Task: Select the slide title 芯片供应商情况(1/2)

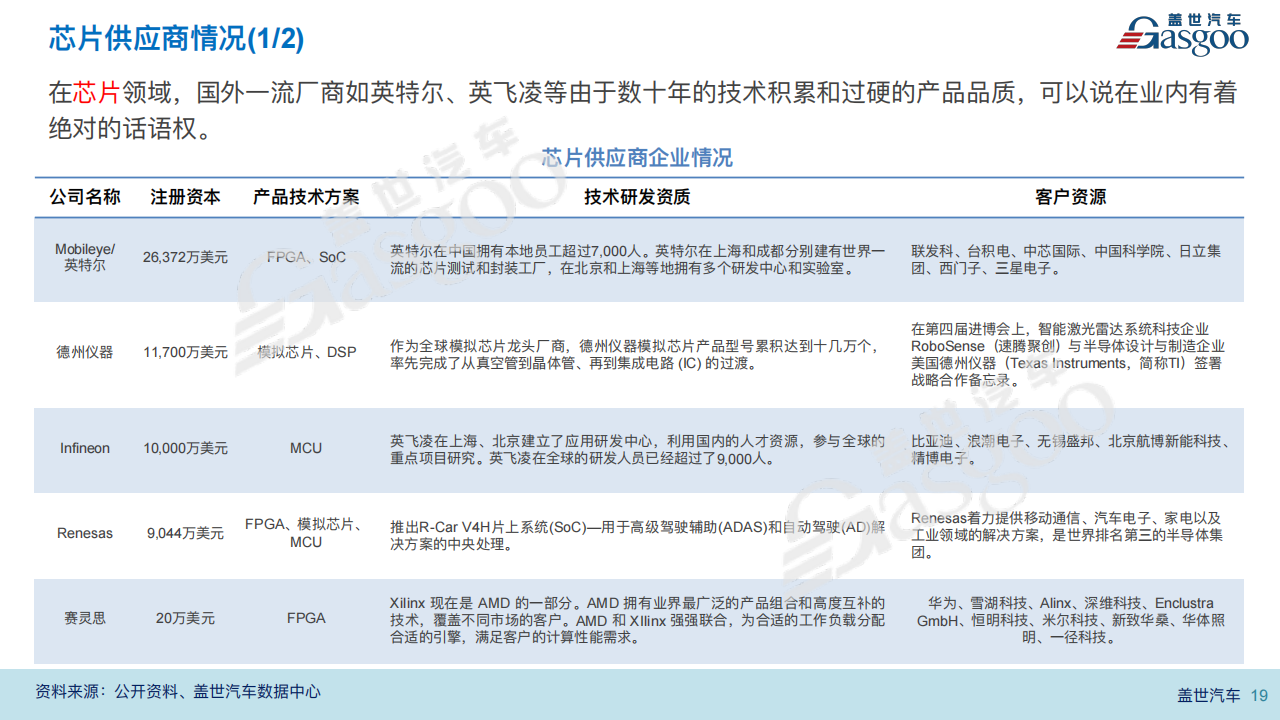Action: (x=177, y=40)
